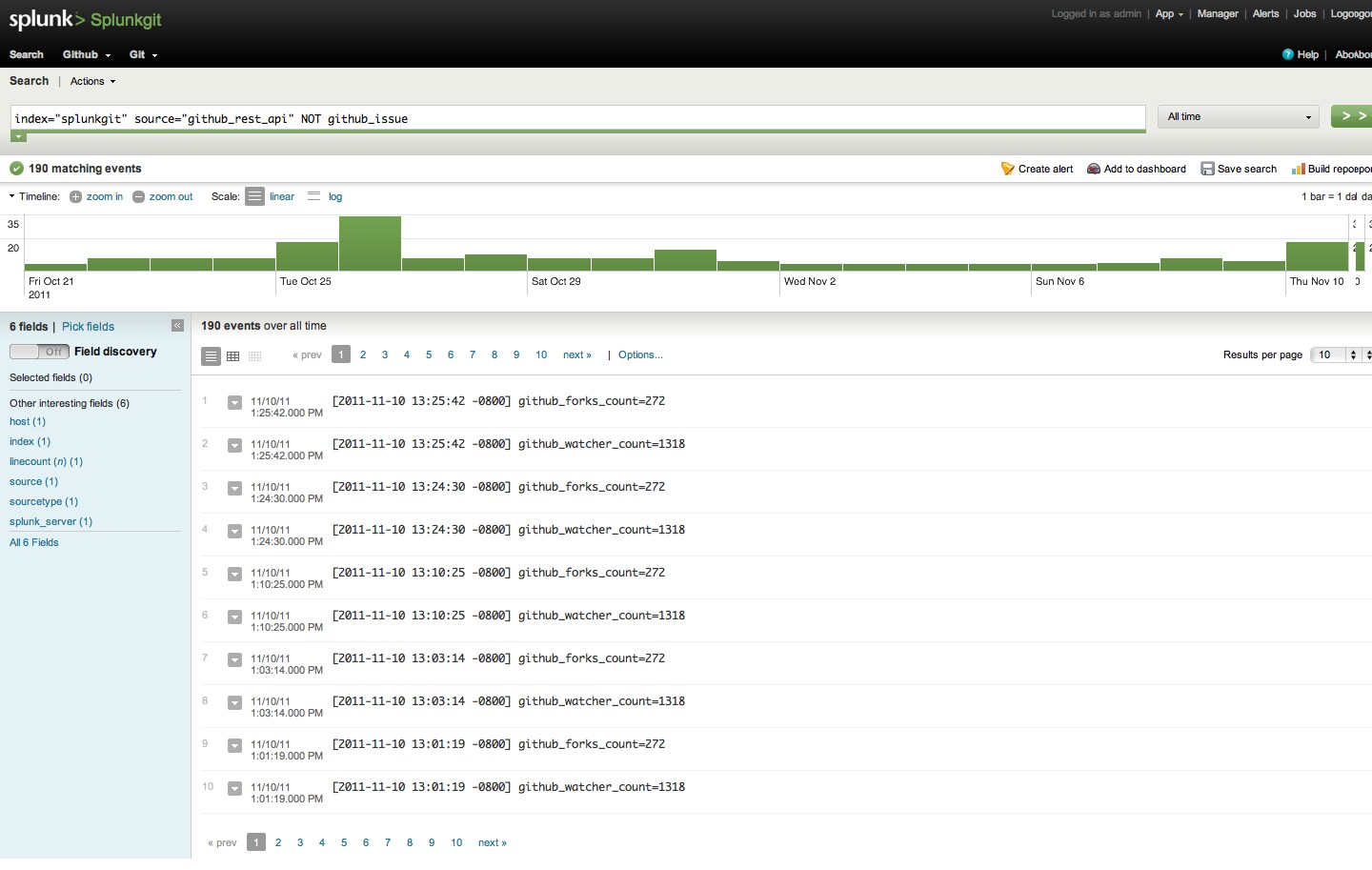Open the Git menu

143,54
